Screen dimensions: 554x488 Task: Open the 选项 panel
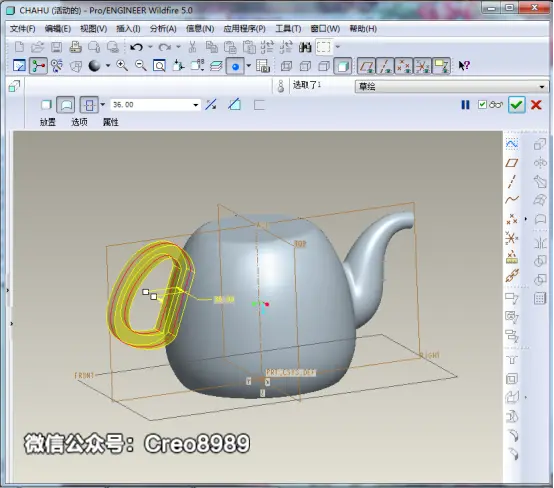pos(79,122)
